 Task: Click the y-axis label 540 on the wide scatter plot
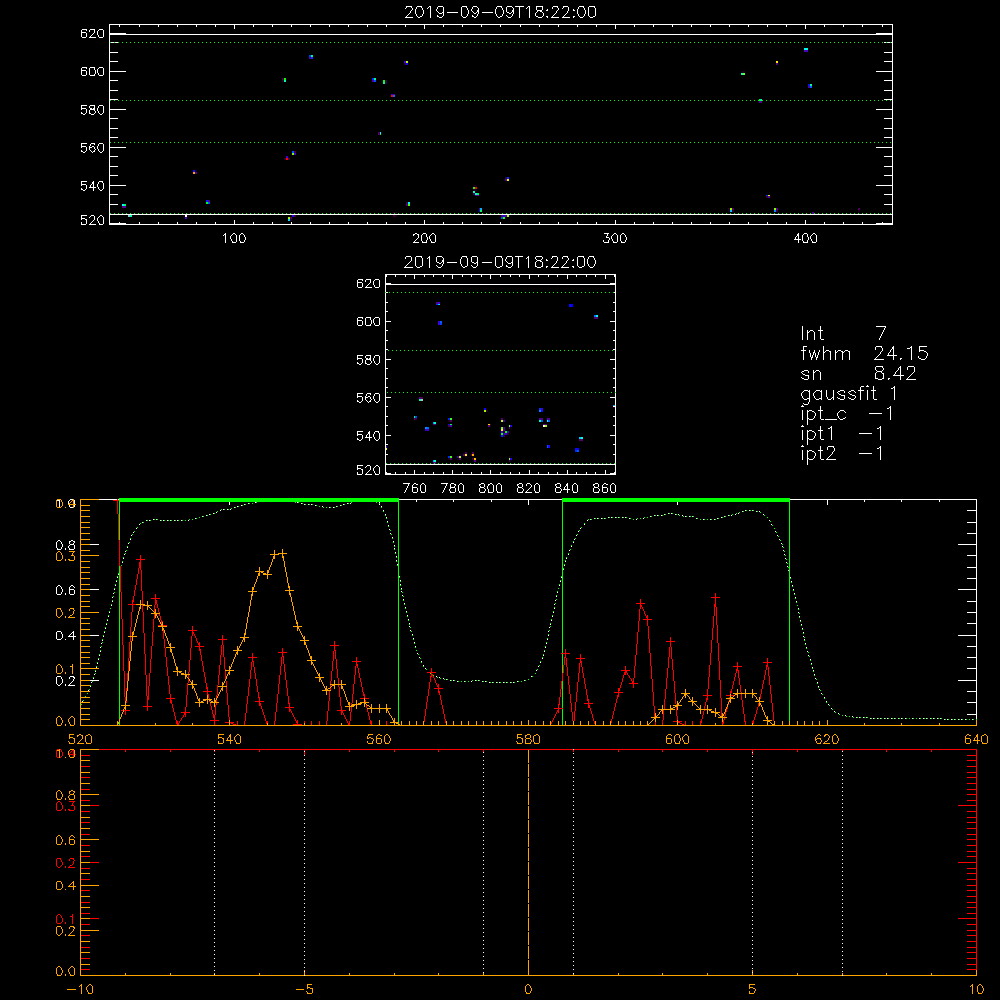pos(92,186)
